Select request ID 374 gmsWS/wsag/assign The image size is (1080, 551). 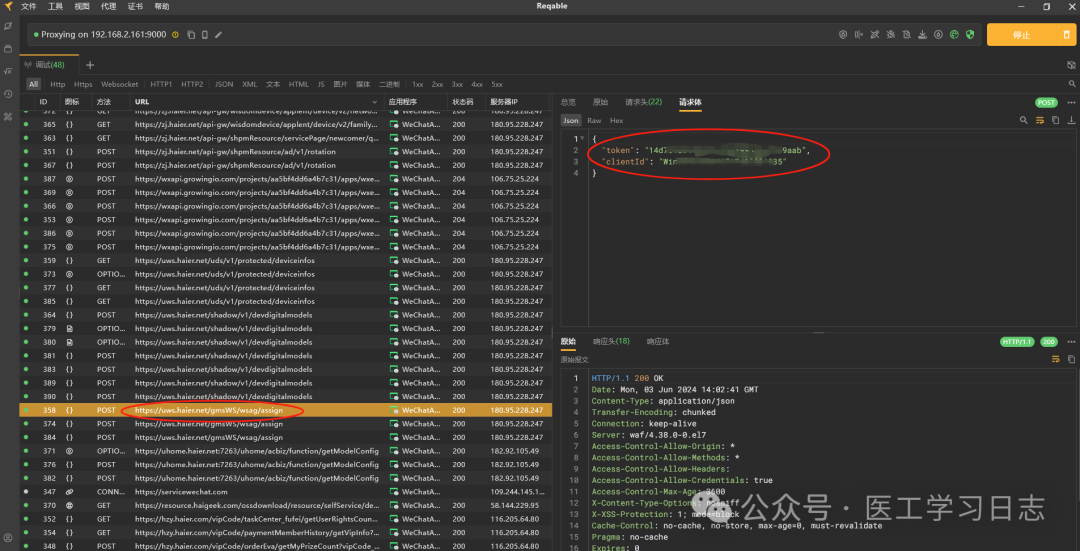tap(286, 424)
